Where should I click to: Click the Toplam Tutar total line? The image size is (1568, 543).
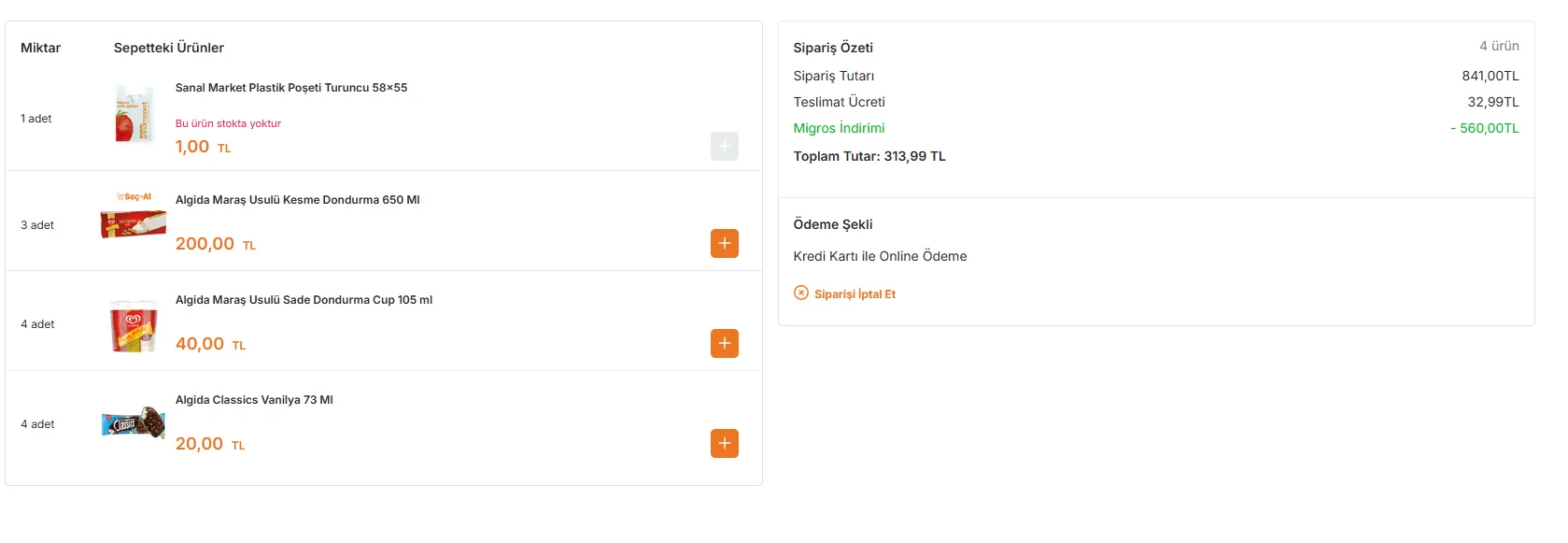pyautogui.click(x=869, y=156)
